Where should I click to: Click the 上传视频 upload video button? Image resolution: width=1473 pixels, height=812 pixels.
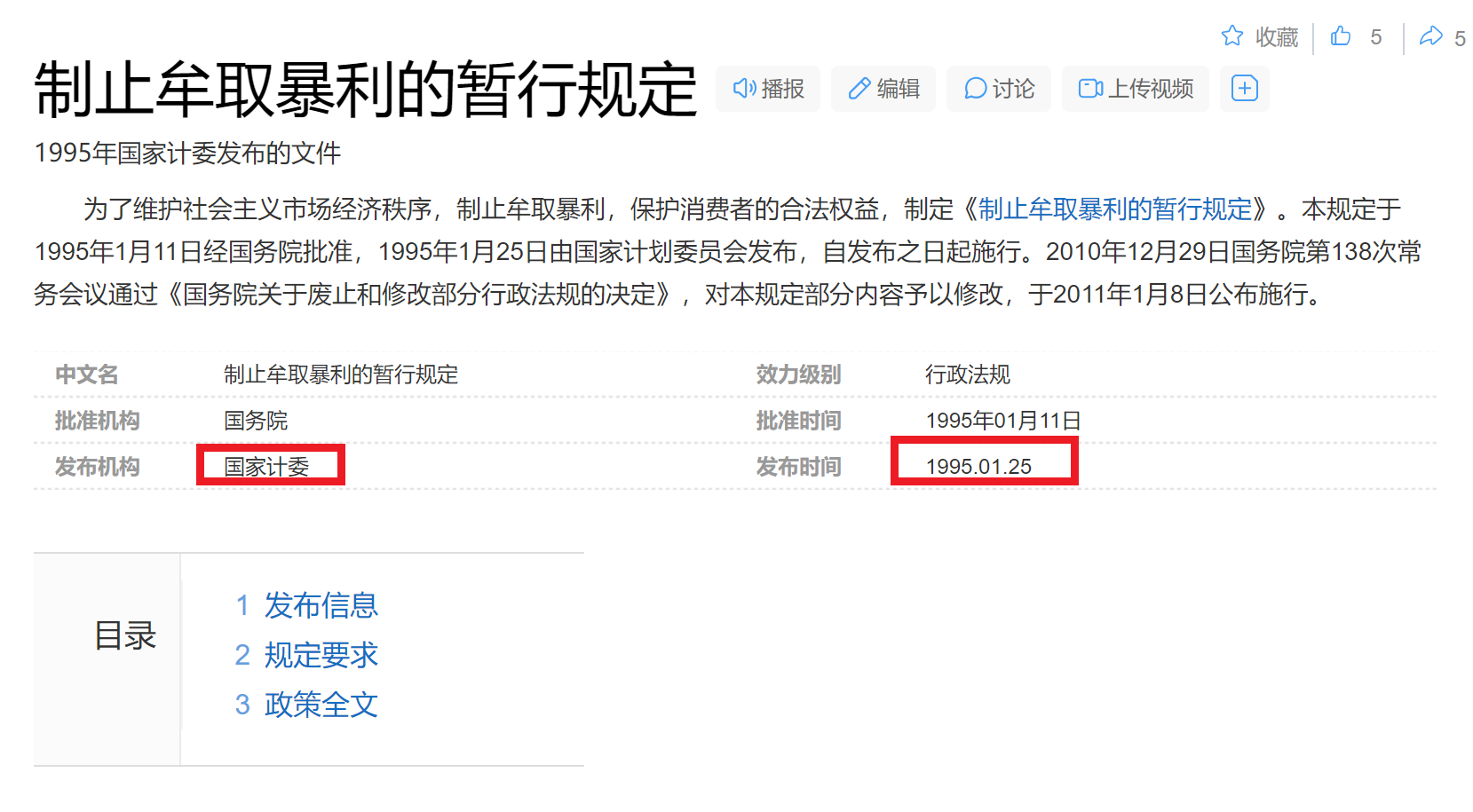pyautogui.click(x=1136, y=89)
